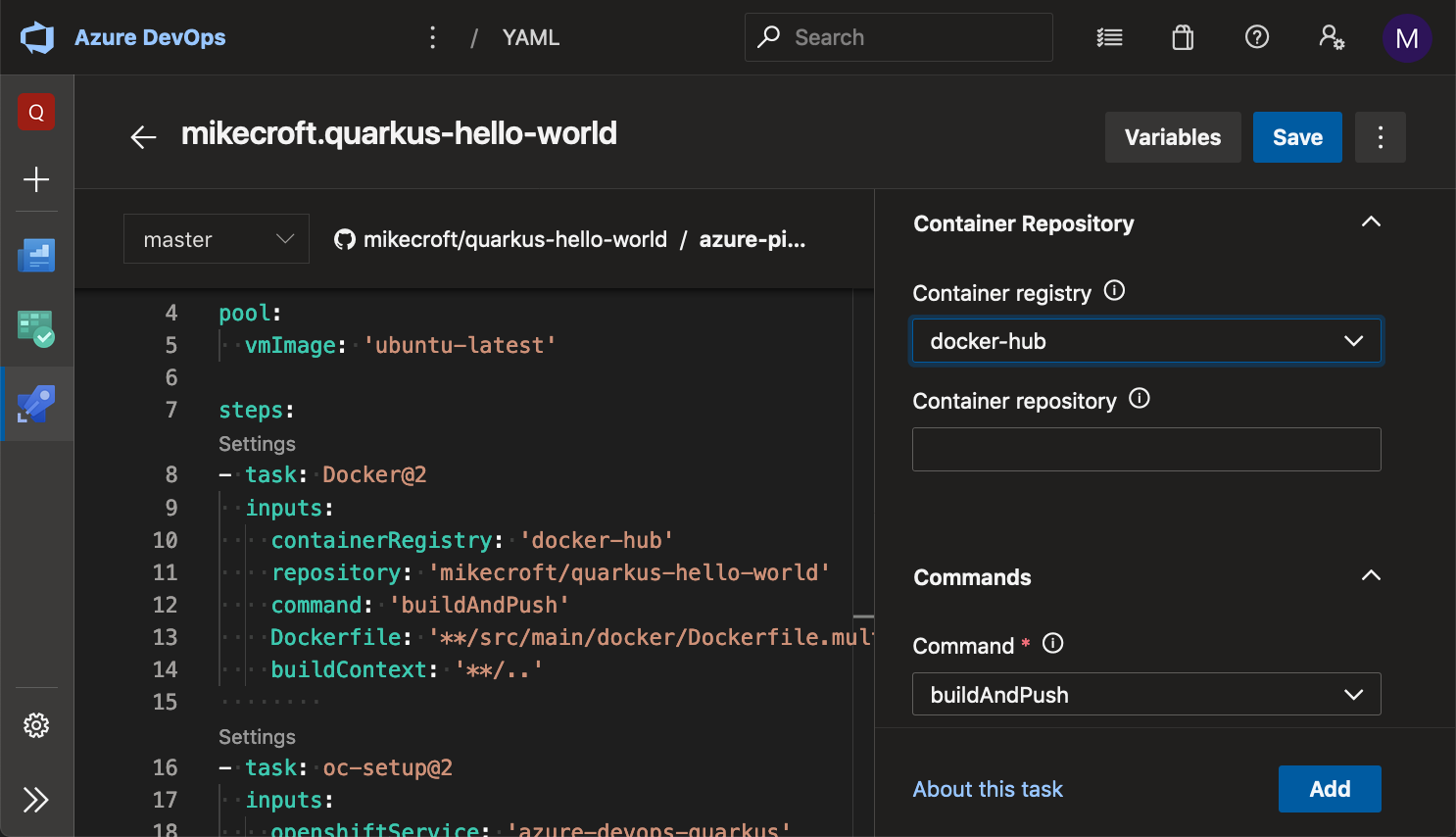This screenshot has width=1456, height=837.
Task: Open the work items list icon
Action: (x=1109, y=37)
